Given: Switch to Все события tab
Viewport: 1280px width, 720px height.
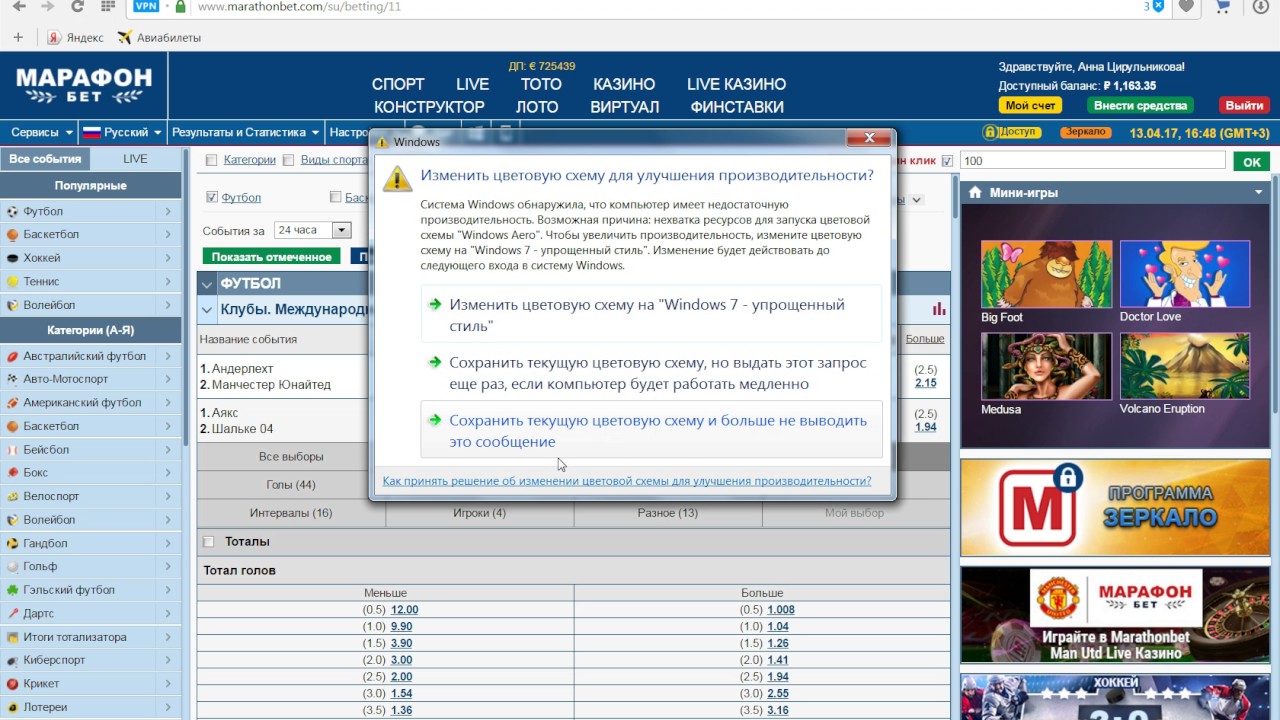Looking at the screenshot, I should 45,159.
